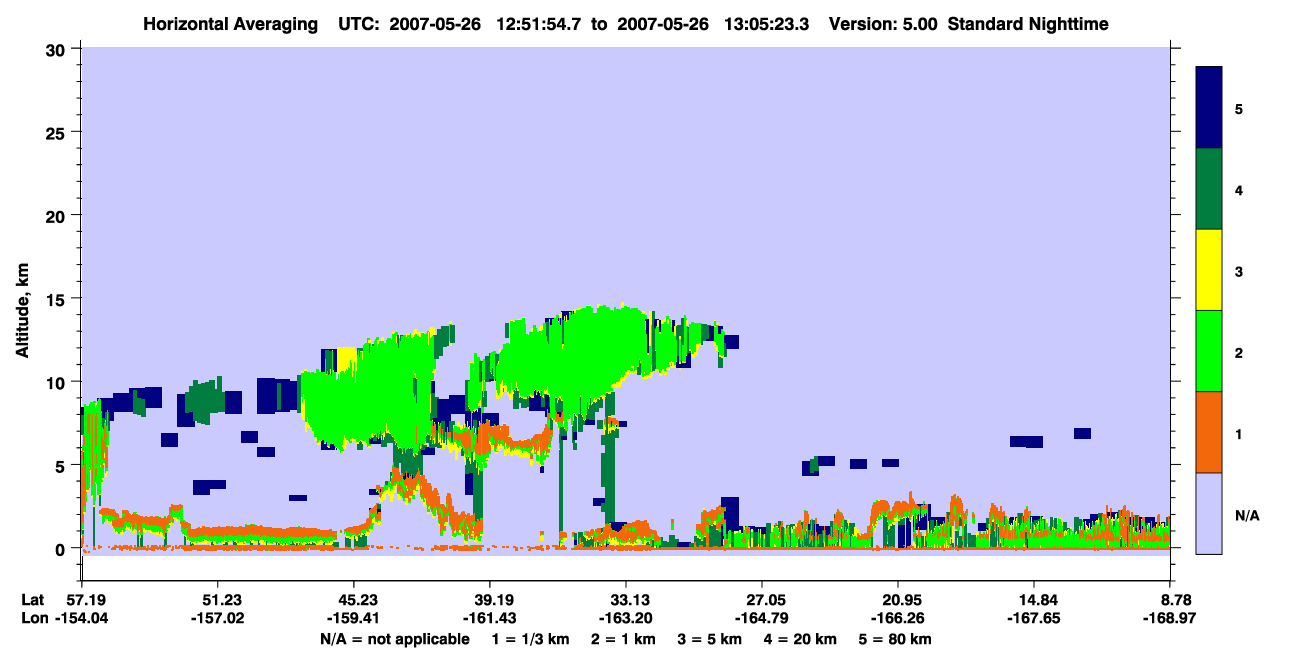The image size is (1300, 667).
Task: Click the latitude value '45.23'
Action: (x=354, y=600)
